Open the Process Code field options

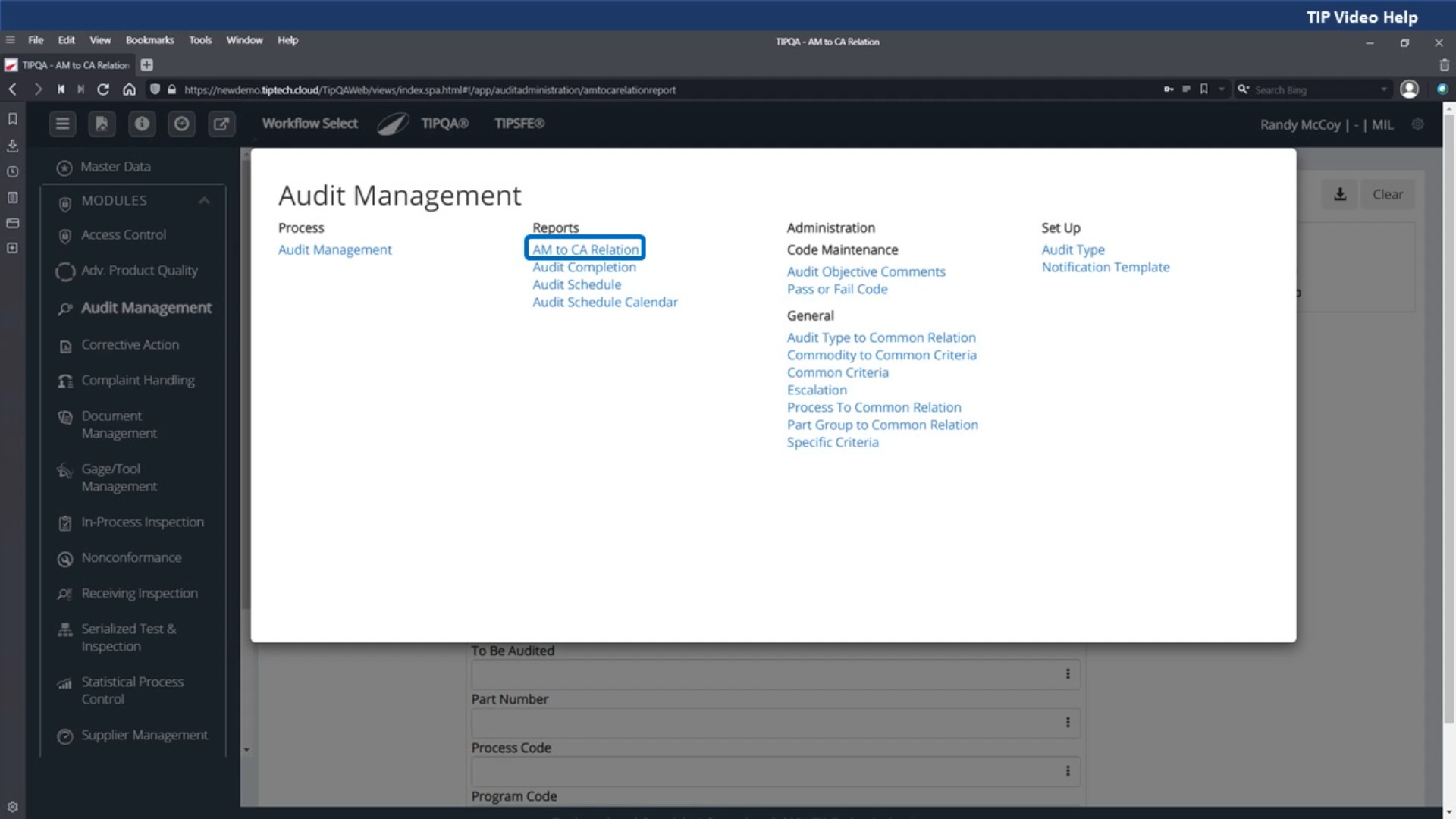(x=1068, y=771)
